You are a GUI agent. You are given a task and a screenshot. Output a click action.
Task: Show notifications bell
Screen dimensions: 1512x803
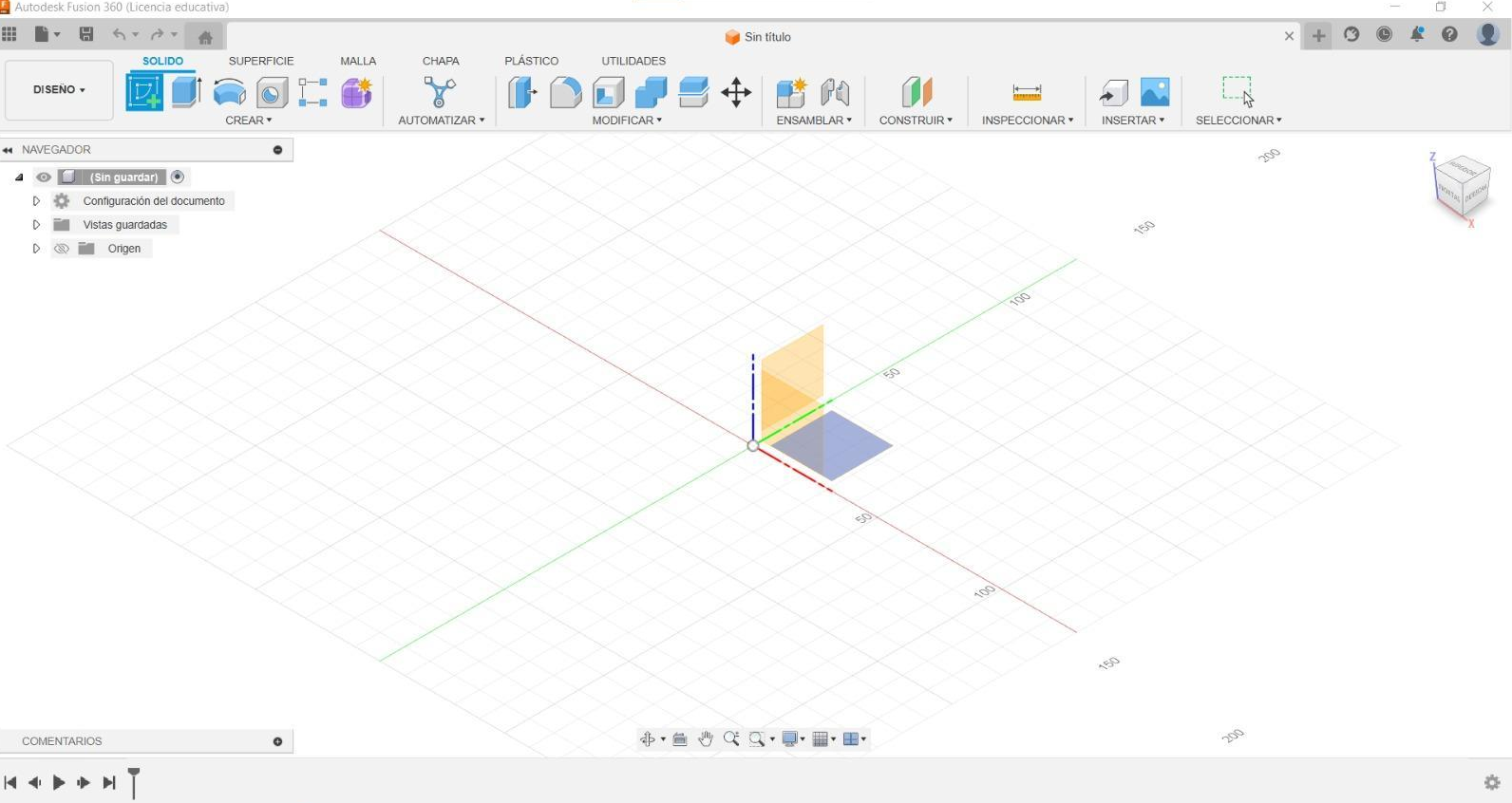pos(1417,35)
